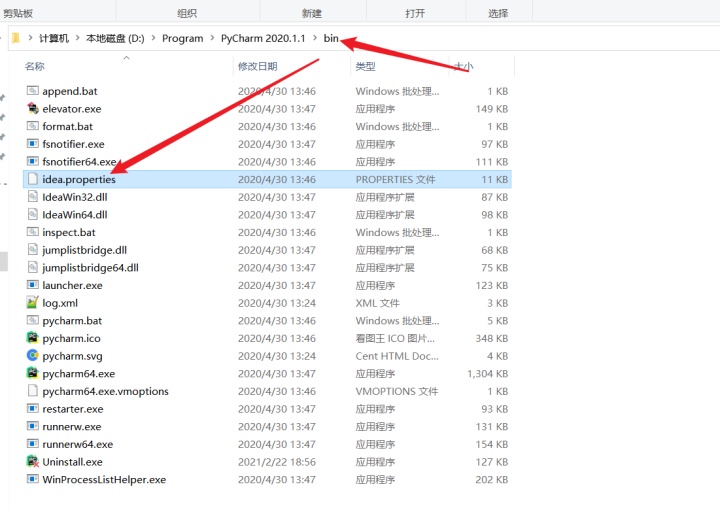The height and width of the screenshot is (510, 720).
Task: Click the XML 文件 type cell
Action: (x=377, y=303)
